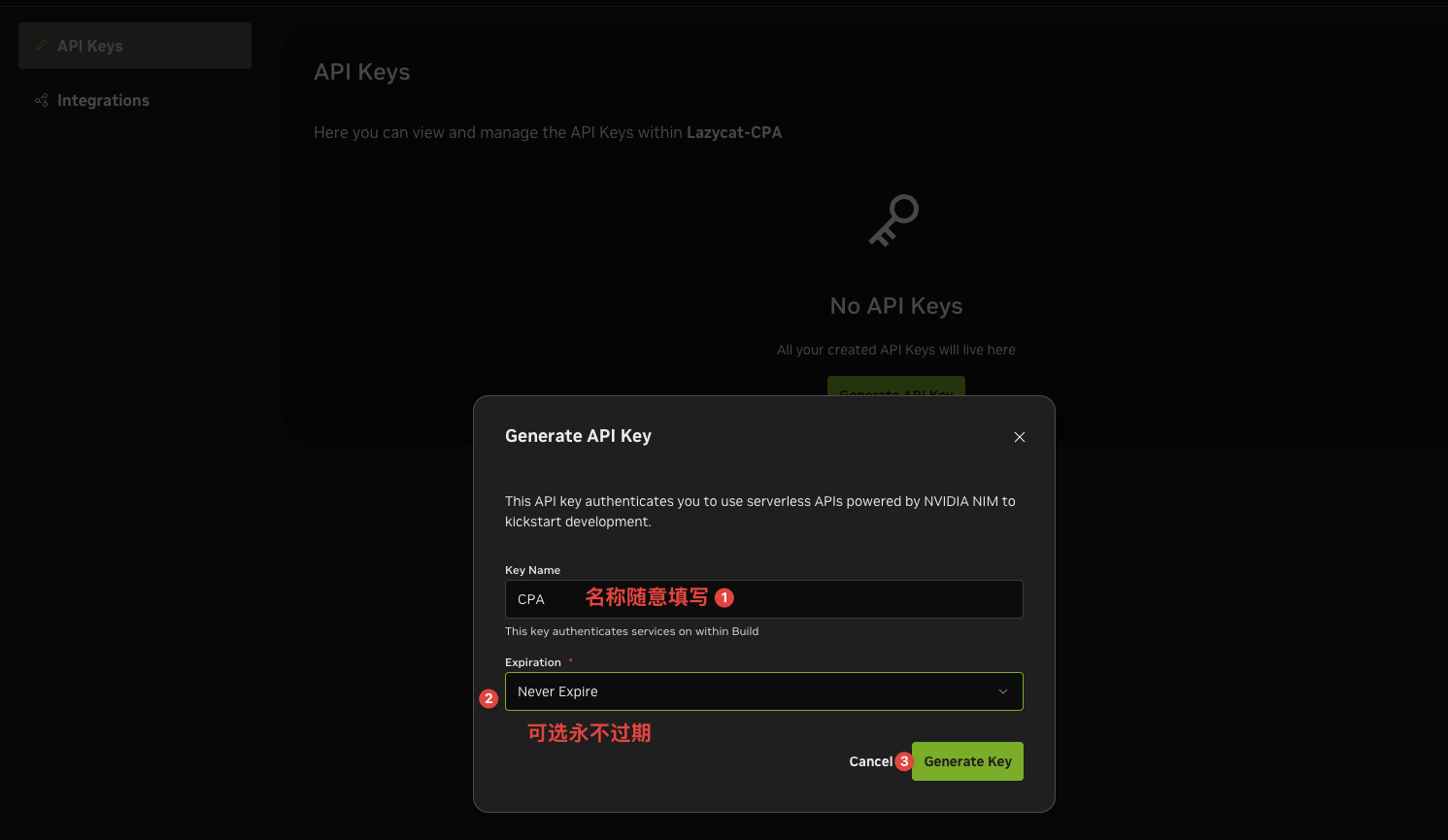Click the Integrations nodes icon in sidebar

(41, 100)
